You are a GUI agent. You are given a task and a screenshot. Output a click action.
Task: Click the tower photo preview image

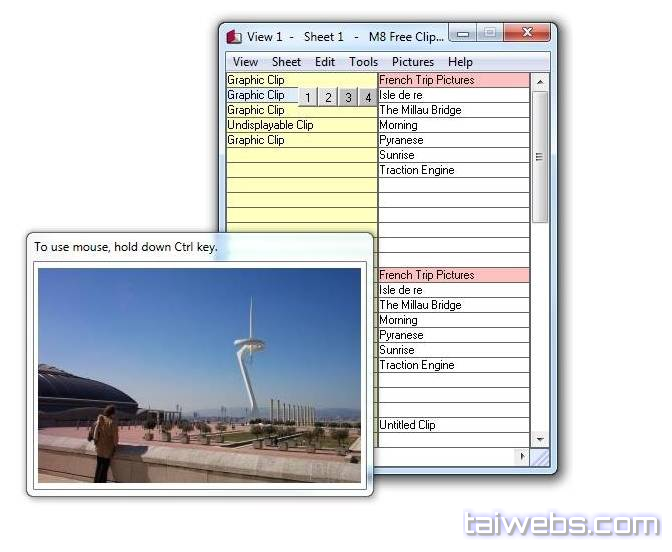pos(199,375)
